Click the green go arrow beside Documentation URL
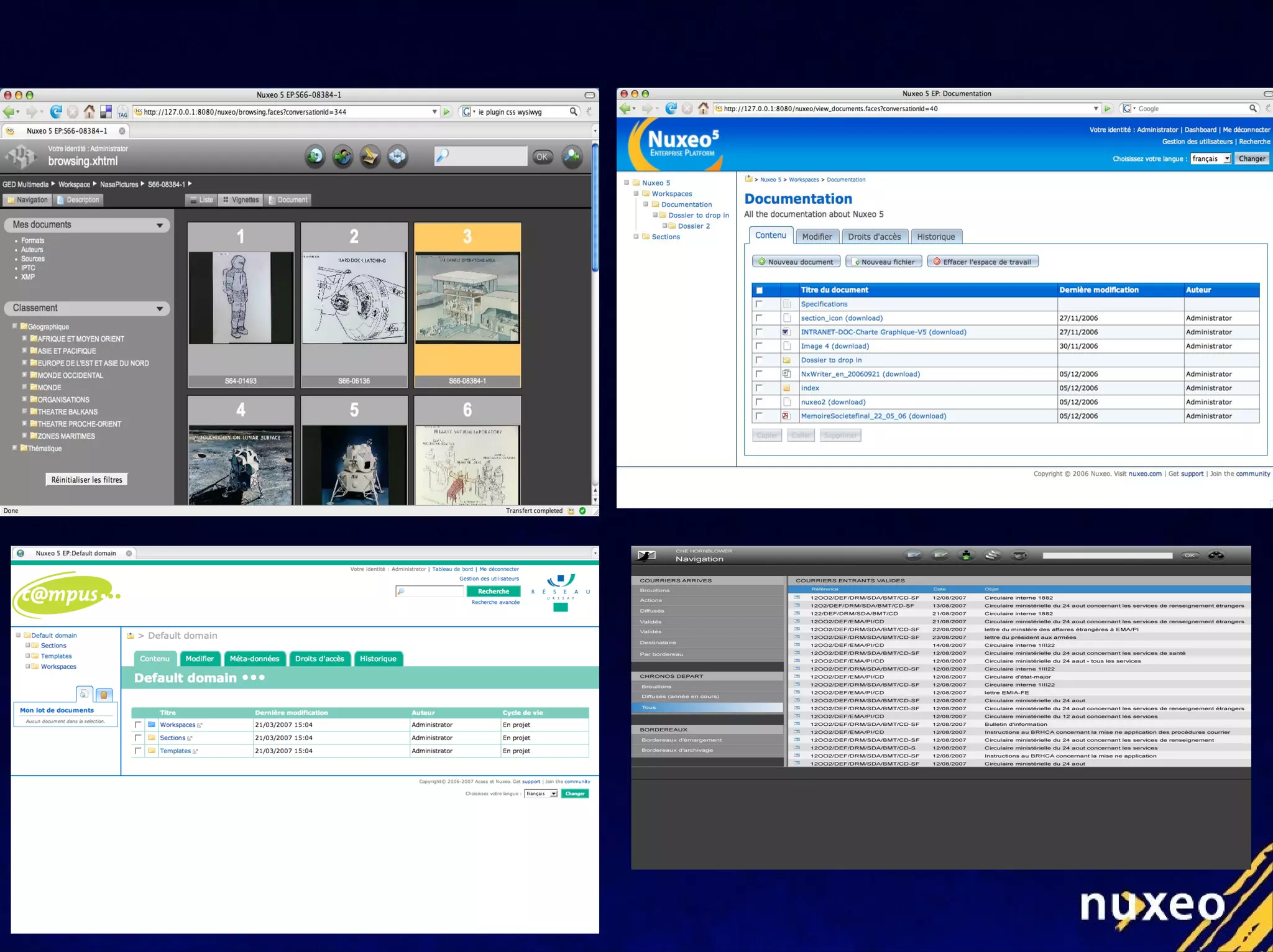This screenshot has height=952, width=1273. coord(1108,109)
